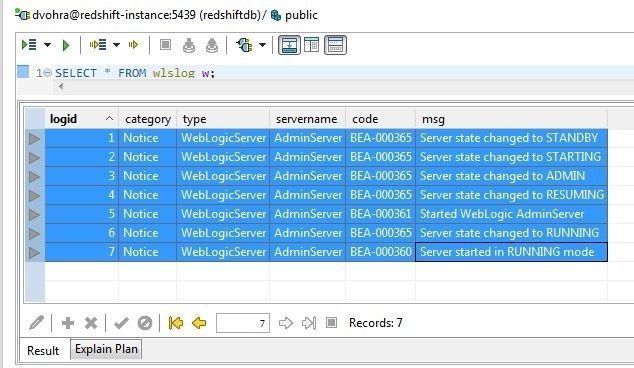
Task: Delete record with the X icon
Action: coord(91,323)
